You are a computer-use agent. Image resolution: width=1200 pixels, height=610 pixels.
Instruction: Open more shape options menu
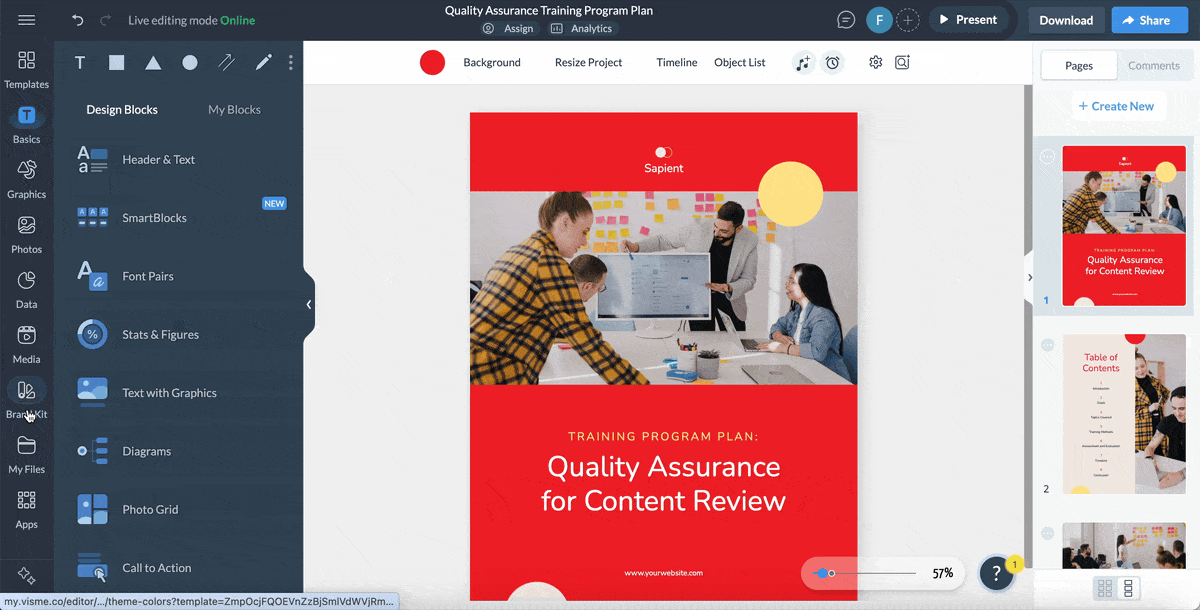click(291, 62)
